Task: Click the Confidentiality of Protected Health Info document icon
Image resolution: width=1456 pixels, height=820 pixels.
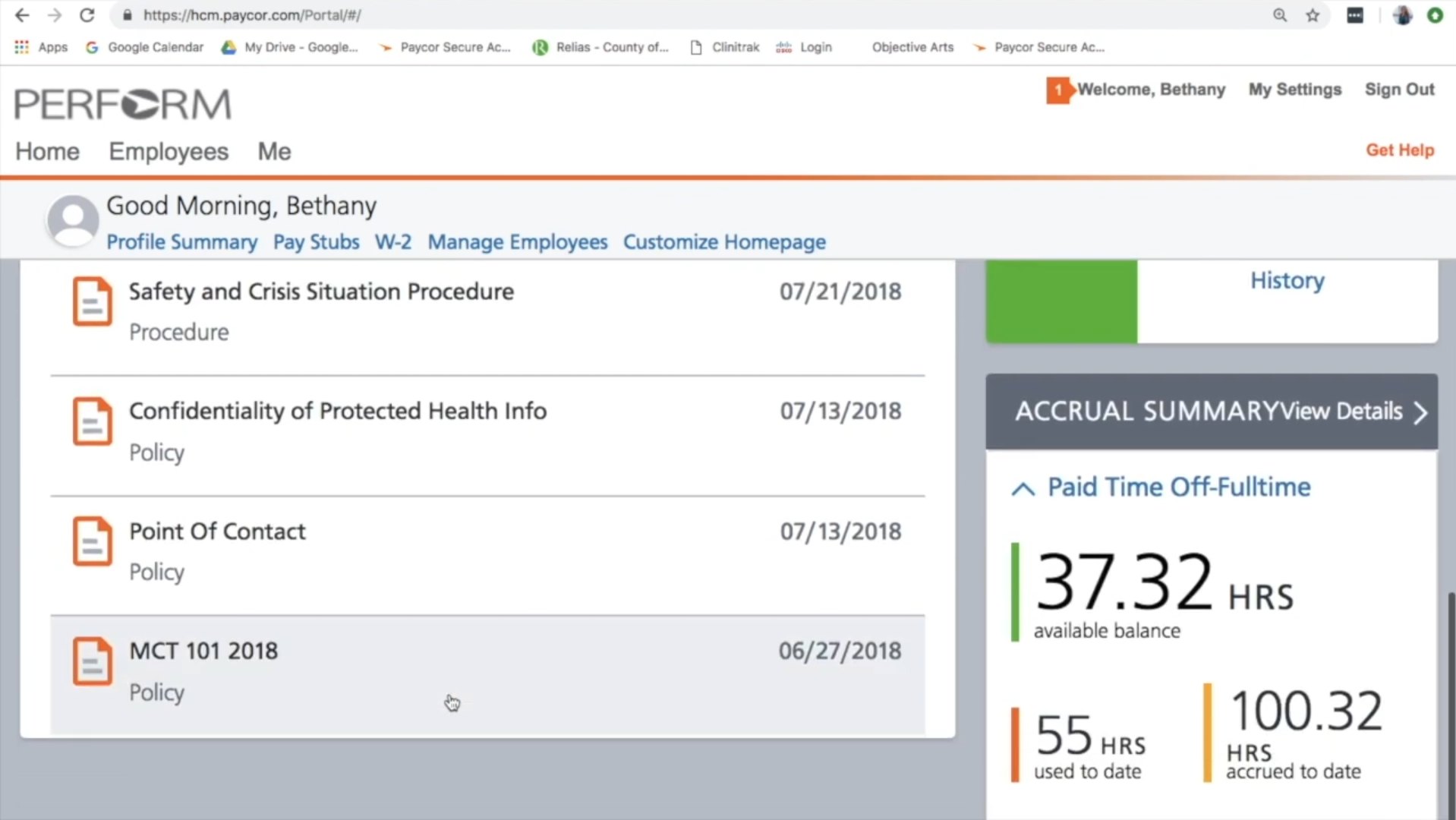Action: point(92,421)
